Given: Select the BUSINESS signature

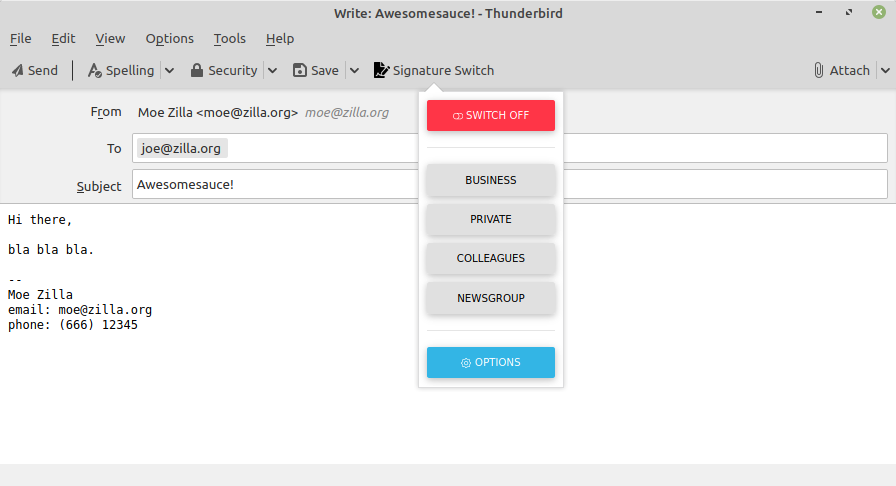Looking at the screenshot, I should (490, 180).
